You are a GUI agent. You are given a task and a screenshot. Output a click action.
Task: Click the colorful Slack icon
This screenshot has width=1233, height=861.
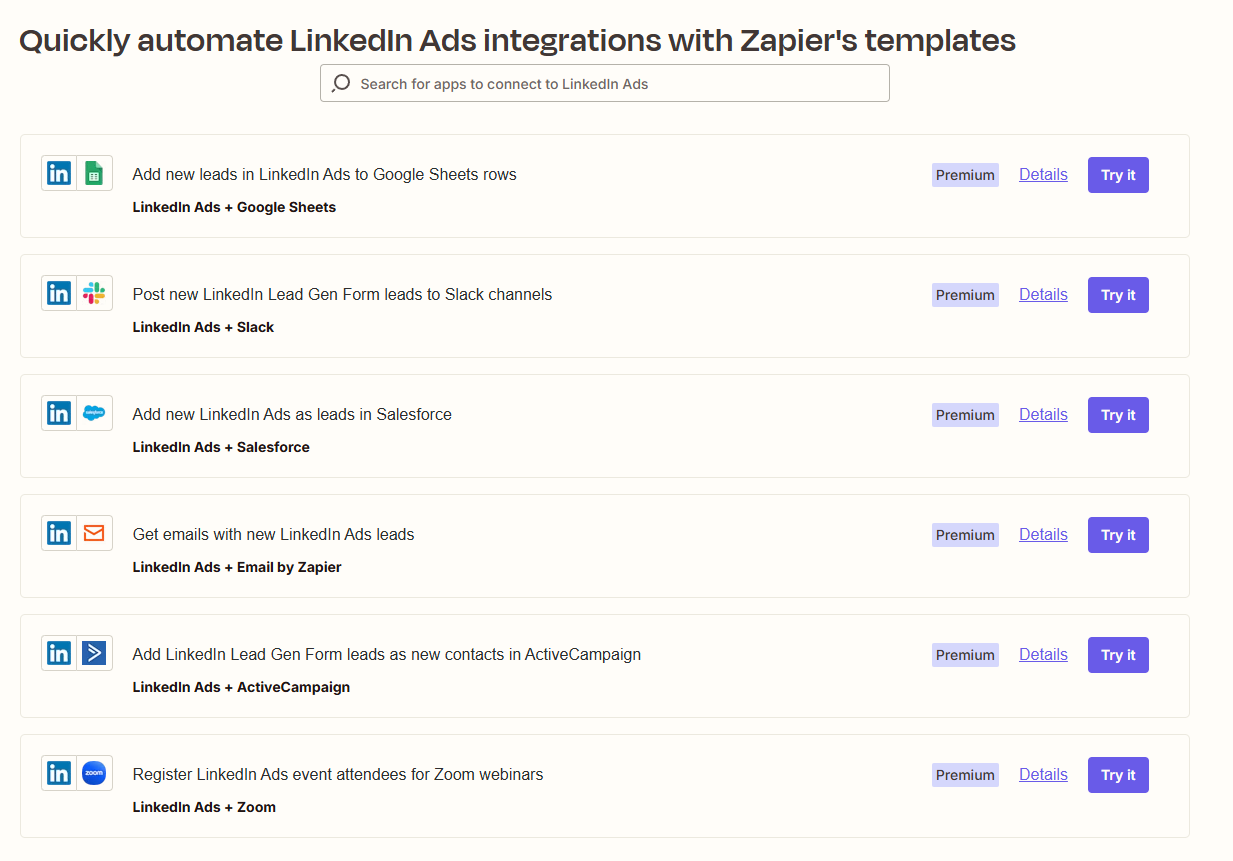tap(94, 294)
